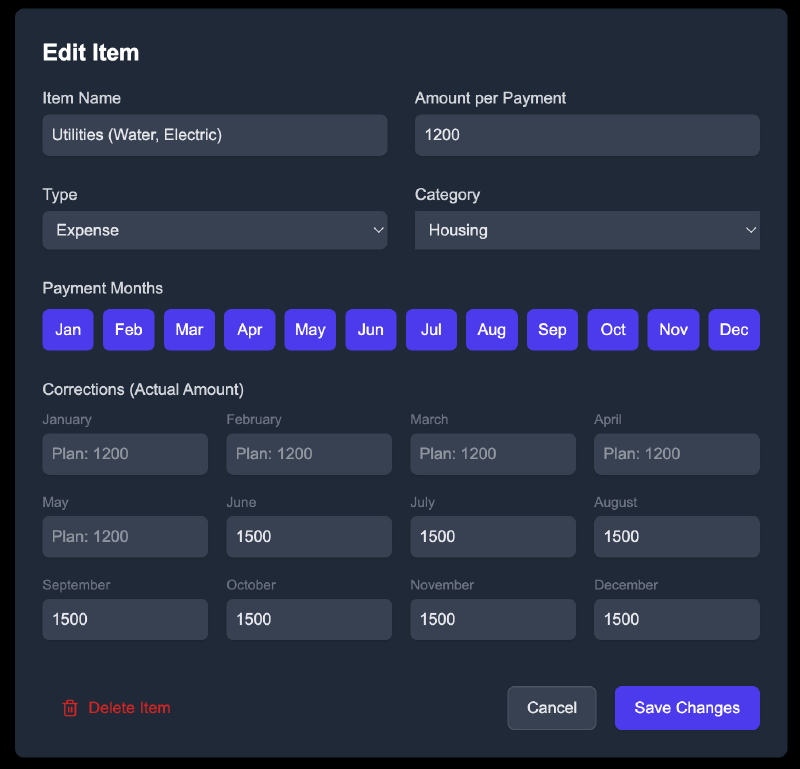
Task: Select the January correction field
Action: tap(124, 454)
